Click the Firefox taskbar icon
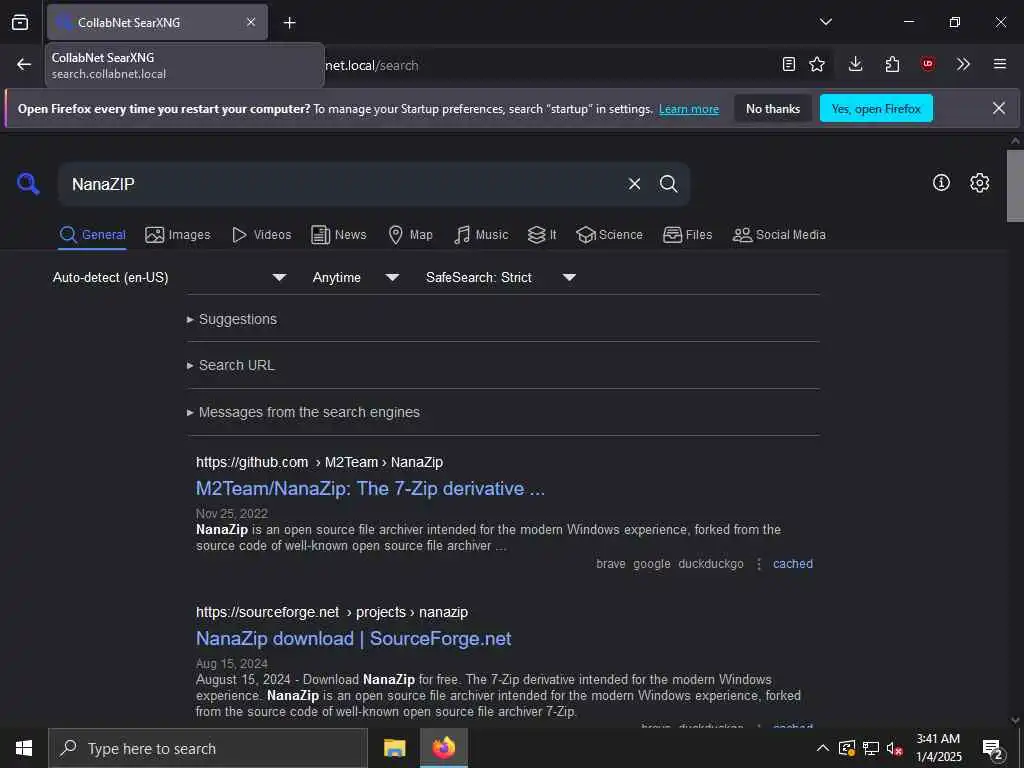 click(x=443, y=748)
